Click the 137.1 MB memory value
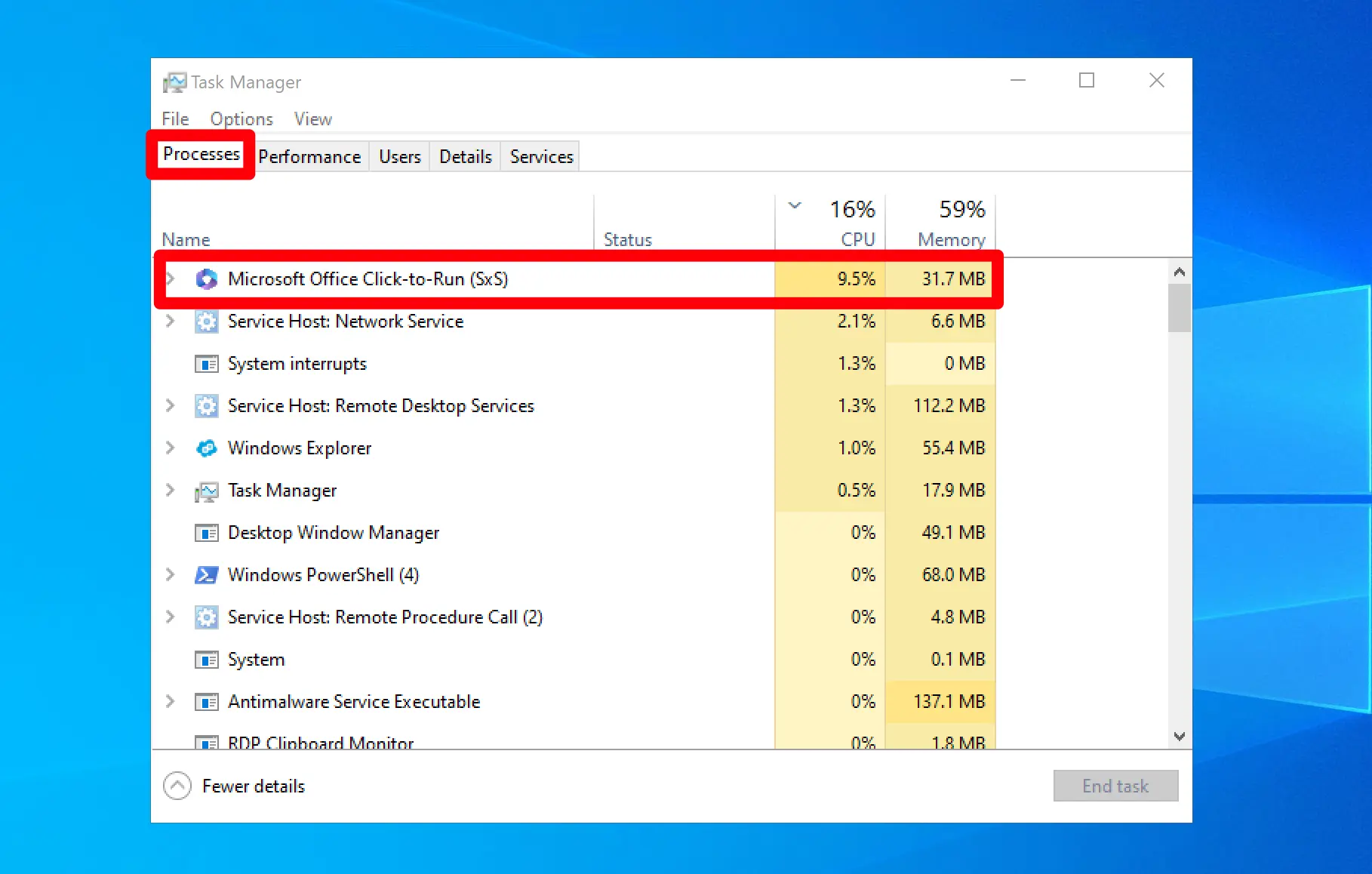1372x874 pixels. pyautogui.click(x=949, y=702)
